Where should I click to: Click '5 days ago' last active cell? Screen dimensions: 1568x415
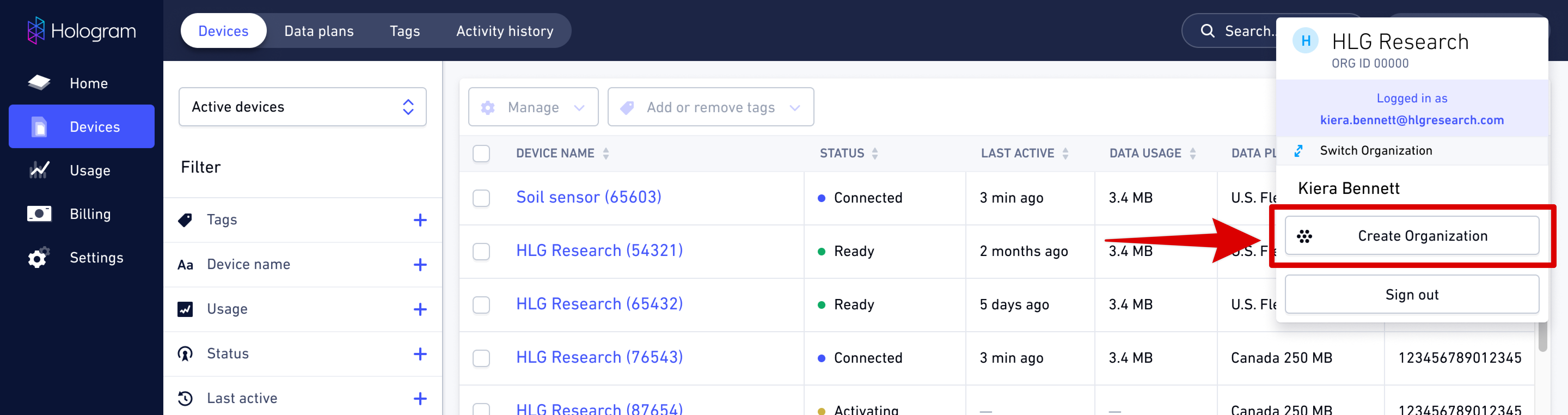point(1014,305)
